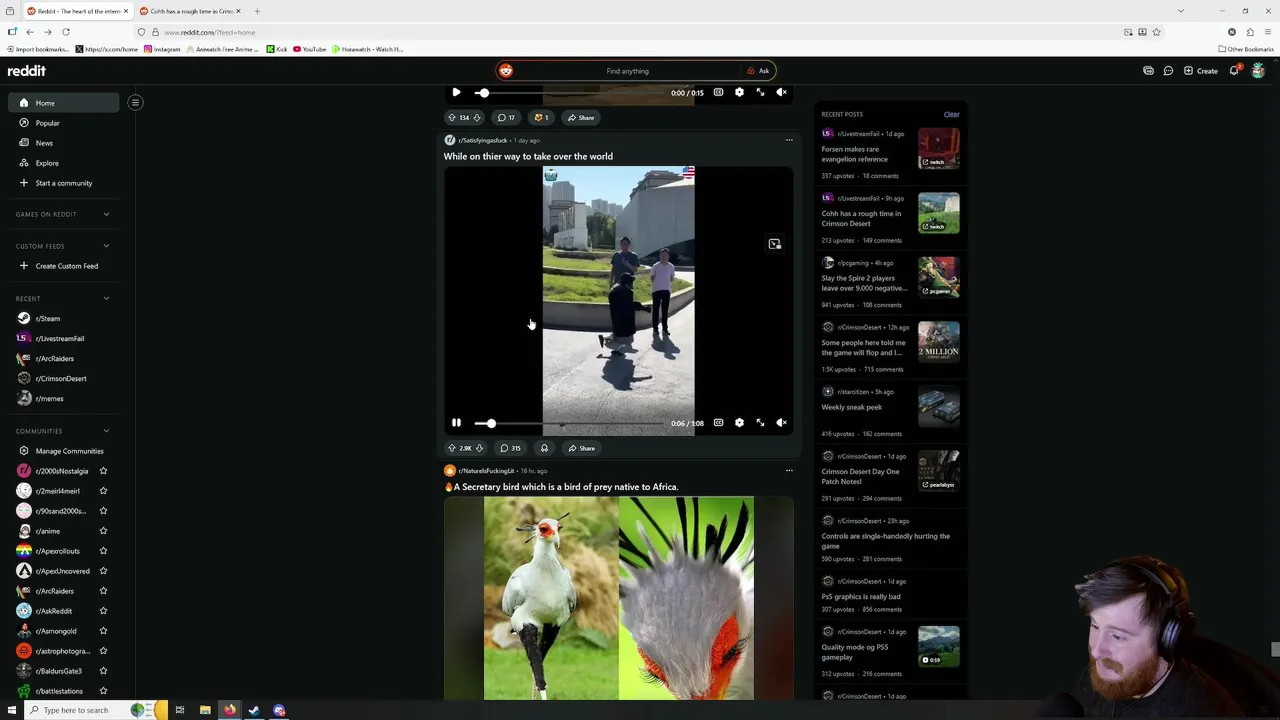The image size is (1280, 720).
Task: Enter fullscreen on the 1:08 video
Action: pyautogui.click(x=760, y=423)
